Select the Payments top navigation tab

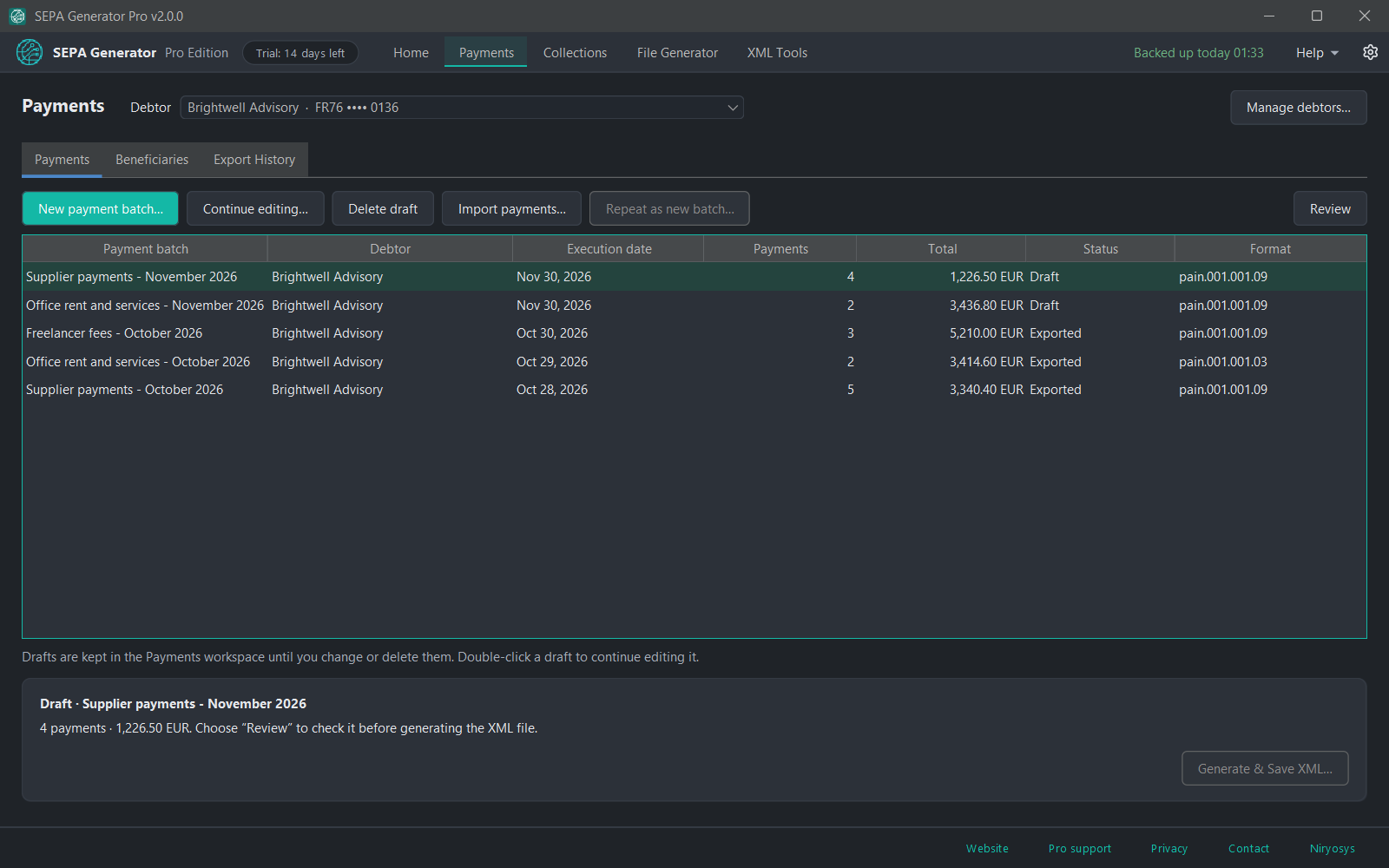click(x=486, y=53)
